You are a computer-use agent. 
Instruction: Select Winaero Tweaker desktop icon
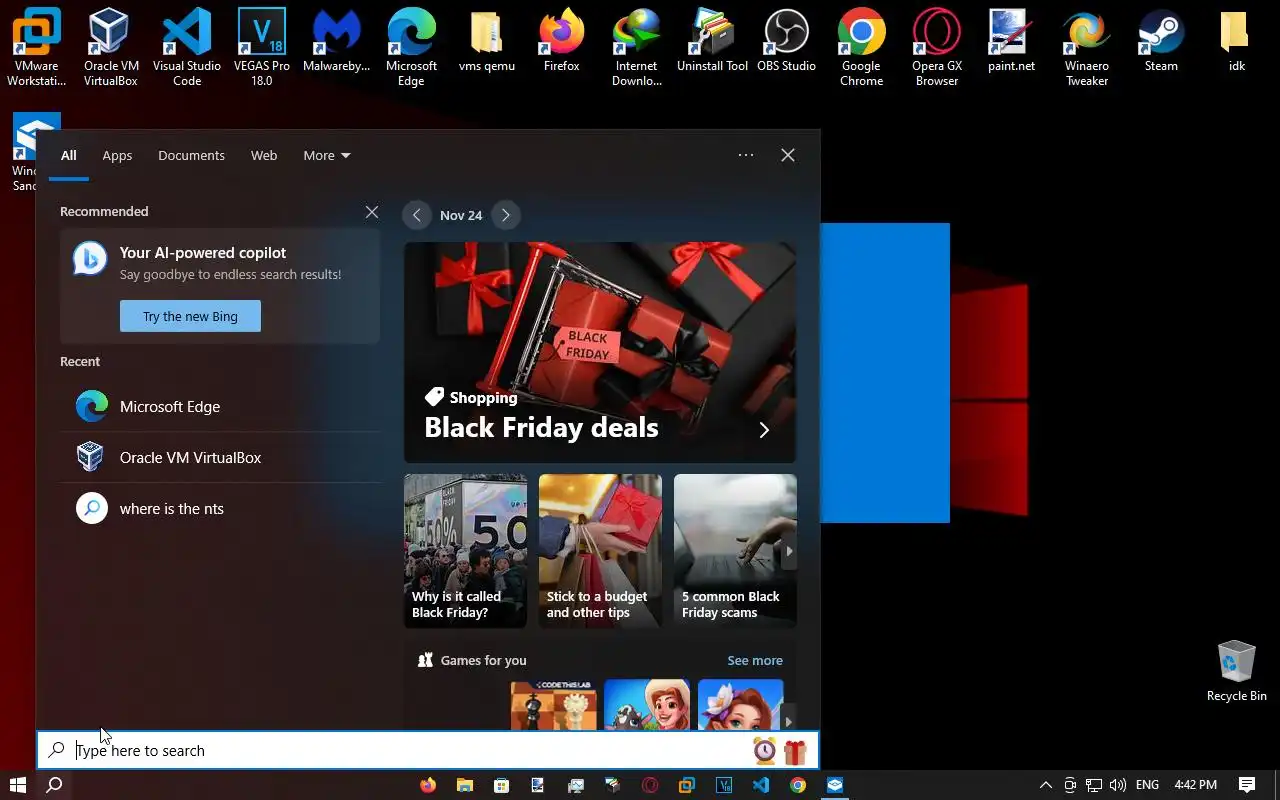[x=1086, y=46]
